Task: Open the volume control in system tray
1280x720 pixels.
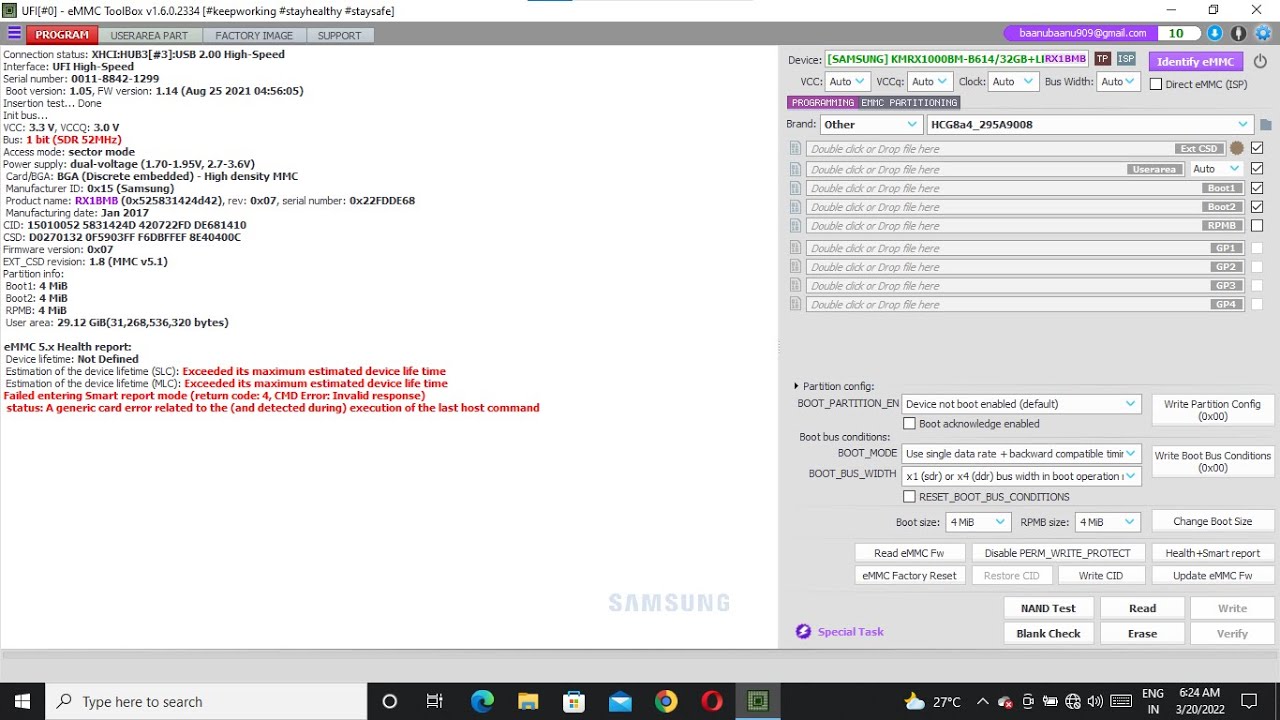Action: tap(1095, 701)
